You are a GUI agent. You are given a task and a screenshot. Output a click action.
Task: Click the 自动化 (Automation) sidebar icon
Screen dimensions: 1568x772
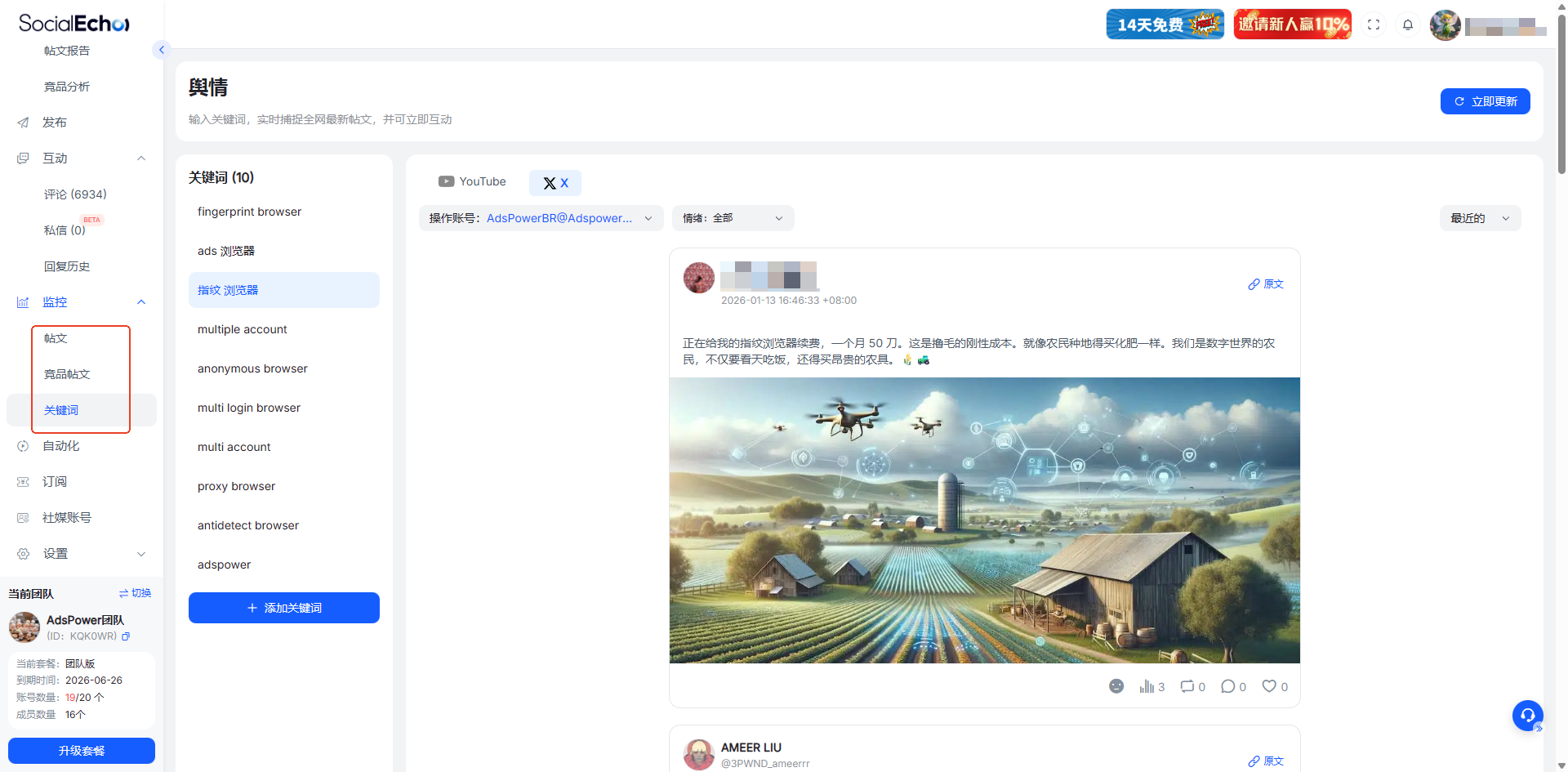point(22,446)
